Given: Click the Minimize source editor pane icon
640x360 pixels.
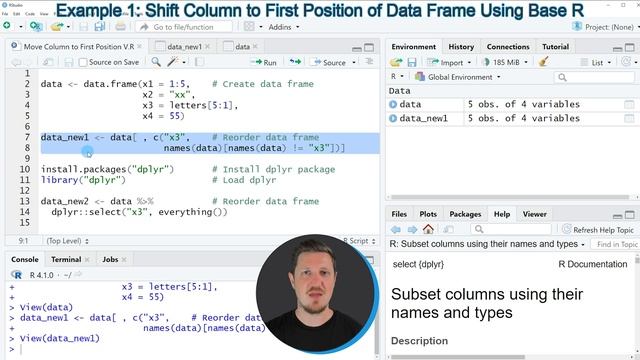Looking at the screenshot, I should [x=357, y=49].
